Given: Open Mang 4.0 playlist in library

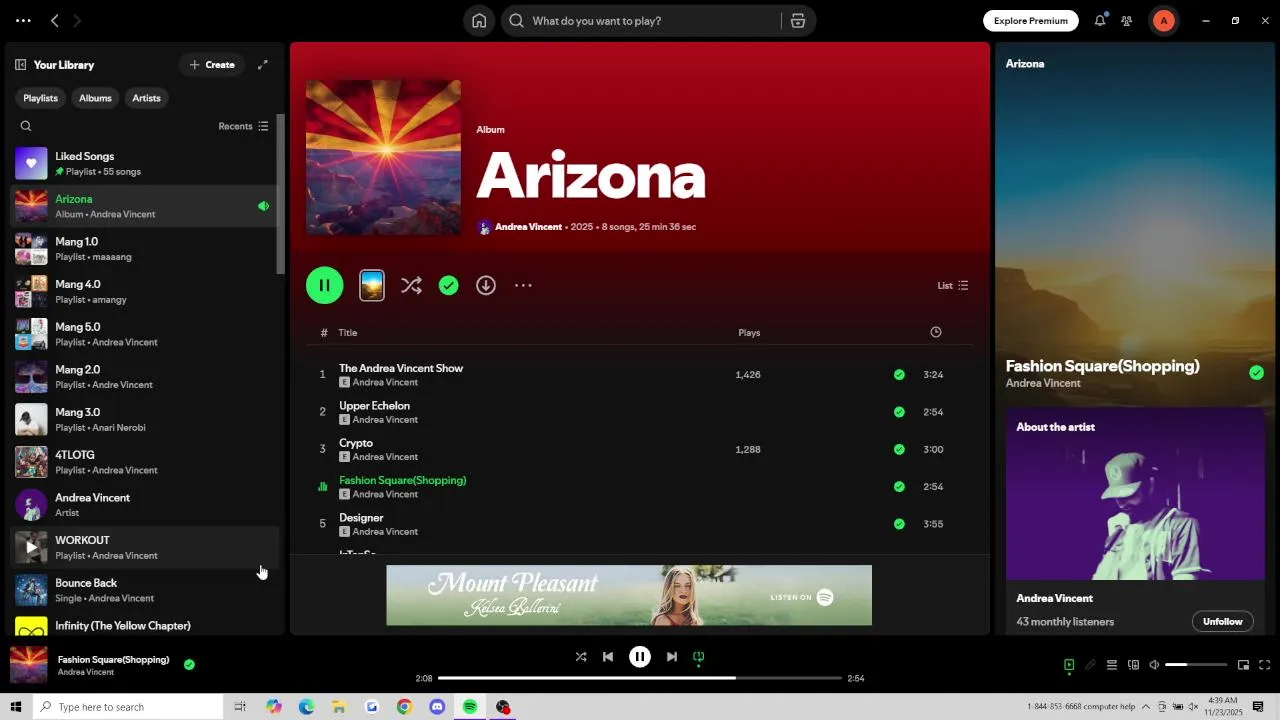Looking at the screenshot, I should (x=143, y=292).
